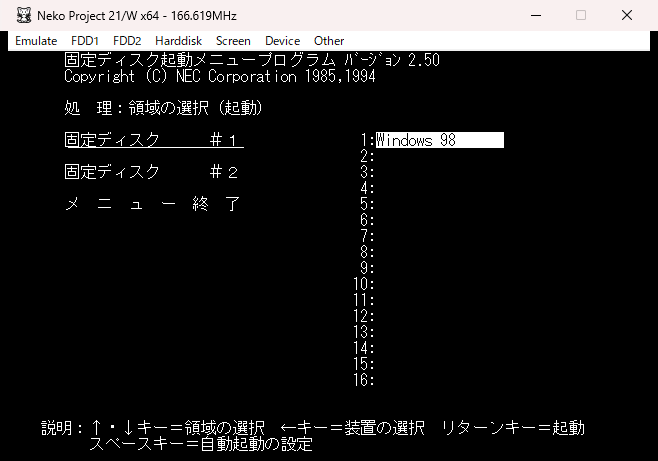Click partition slot 12: label

(x=363, y=316)
